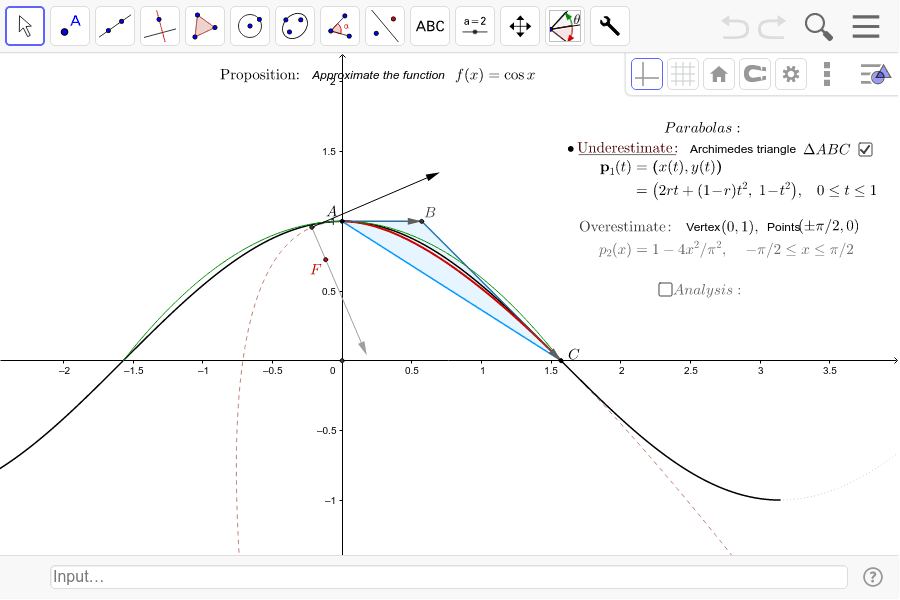Click the red focus point F
This screenshot has width=900, height=600.
(x=325, y=260)
